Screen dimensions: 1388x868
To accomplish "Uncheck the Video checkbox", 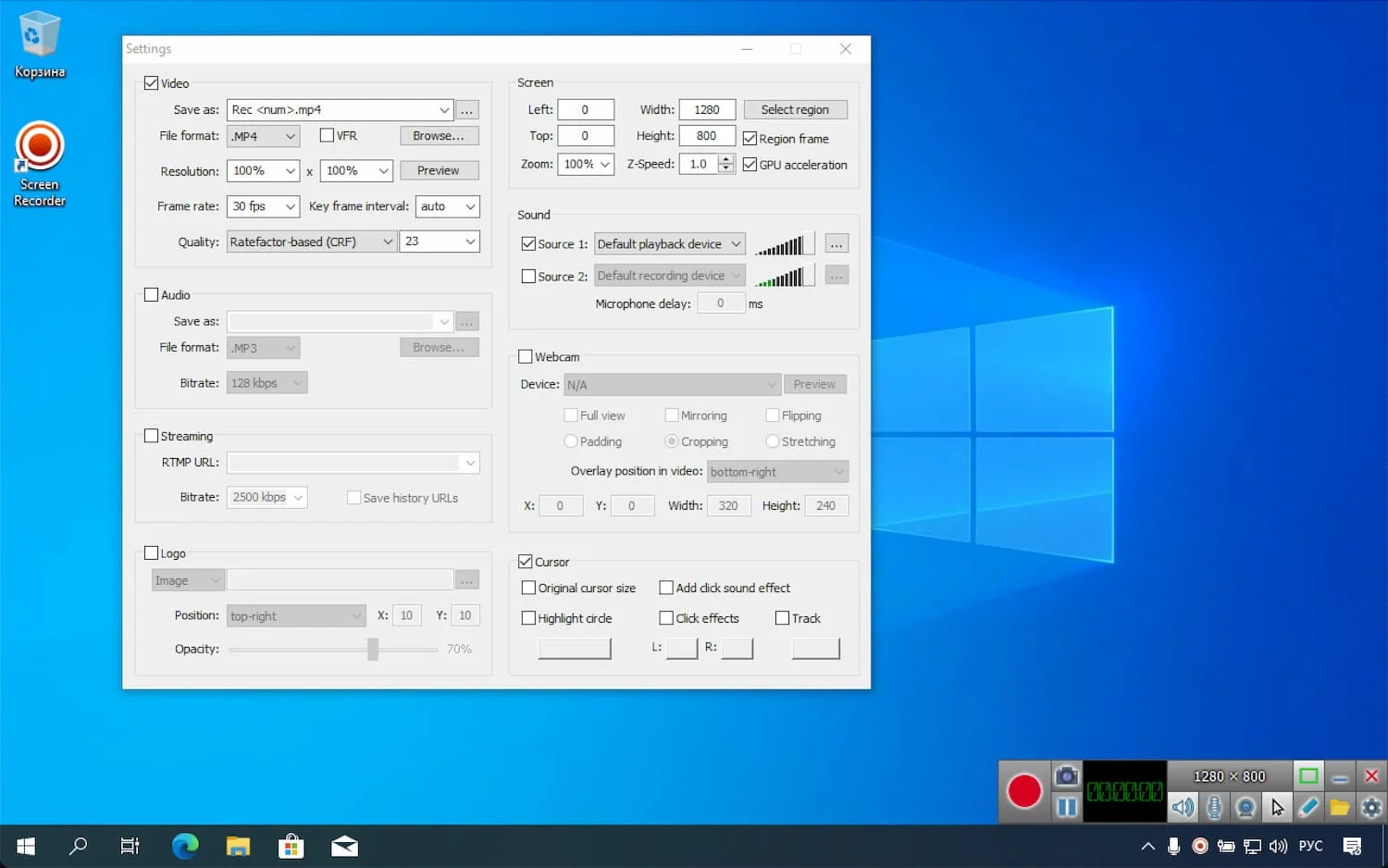I will (x=151, y=83).
